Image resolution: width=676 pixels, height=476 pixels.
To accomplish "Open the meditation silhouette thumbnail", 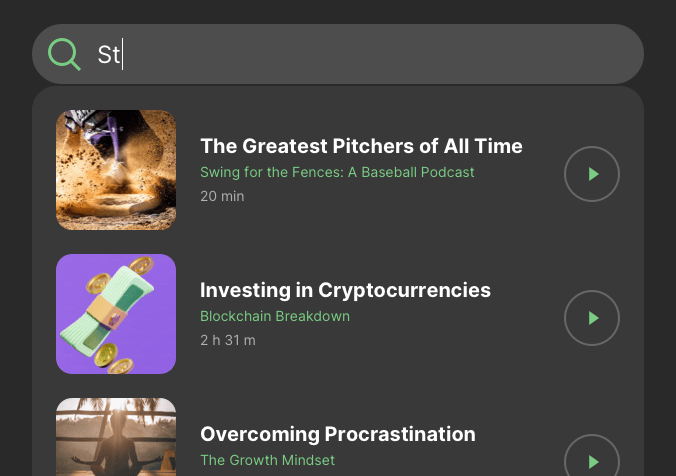I will [x=116, y=438].
